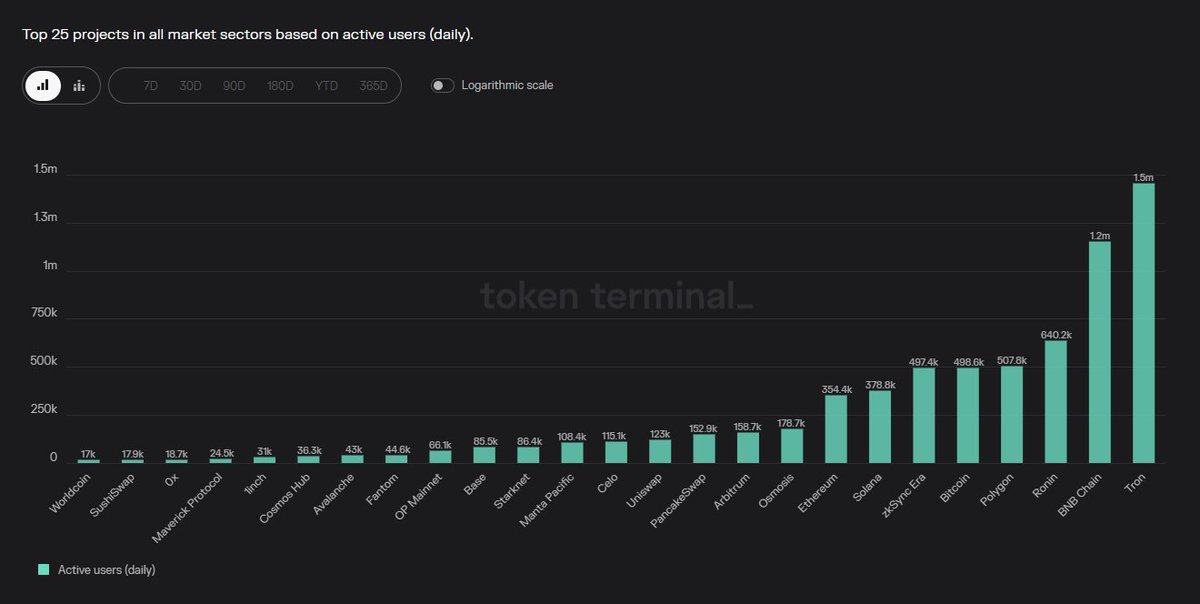Viewport: 1200px width, 604px height.
Task: Click the Solana bar
Action: click(879, 427)
